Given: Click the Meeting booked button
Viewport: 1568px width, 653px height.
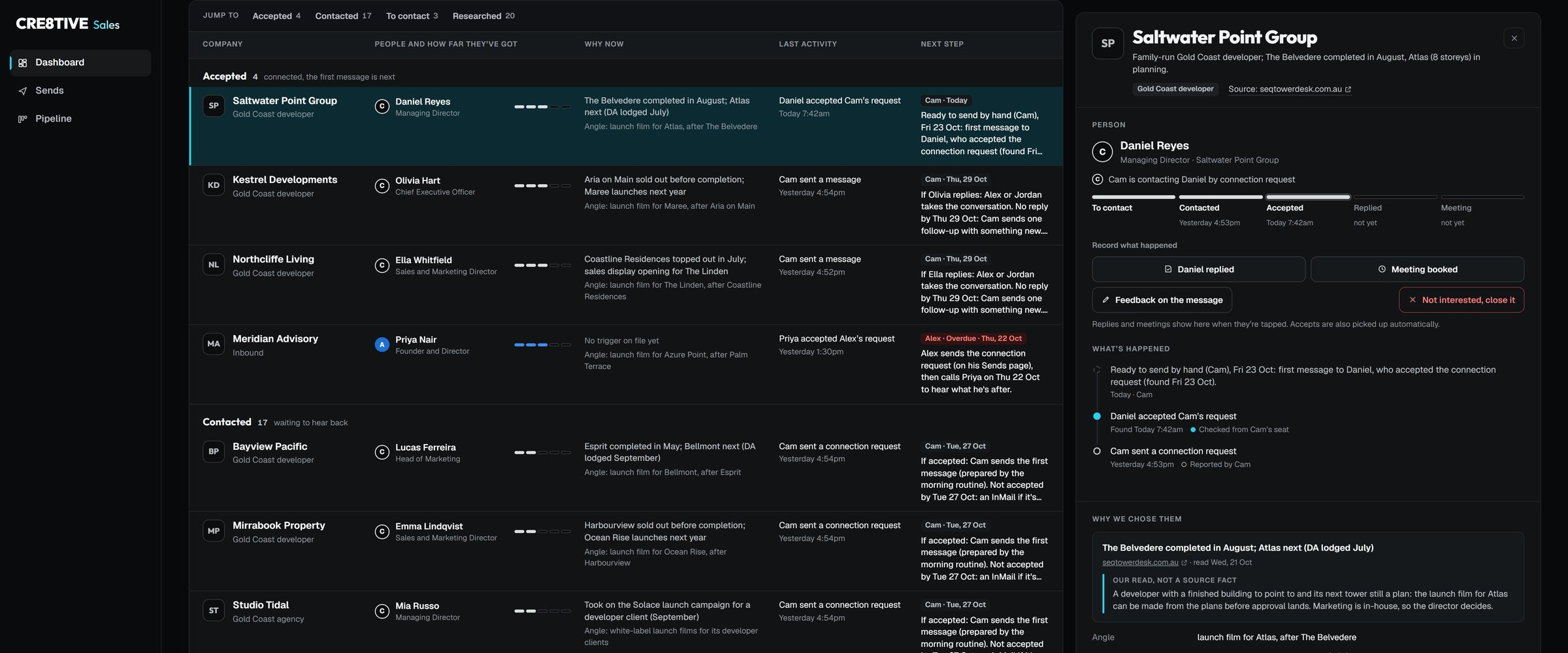Looking at the screenshot, I should pos(1417,270).
